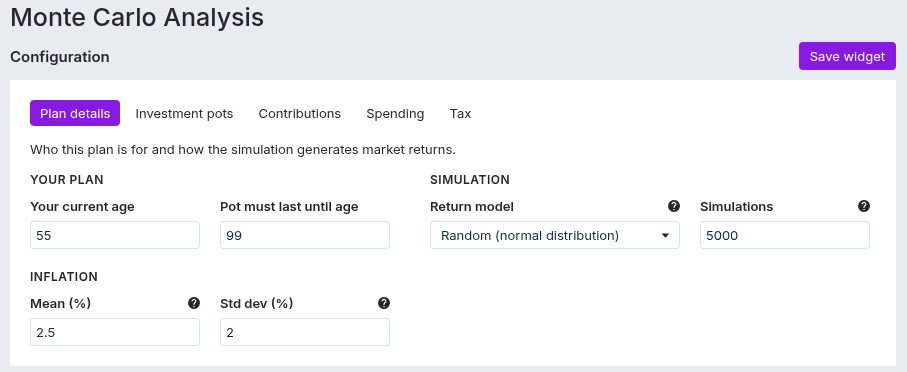
Task: Go to the Spending tab
Action: click(x=395, y=113)
